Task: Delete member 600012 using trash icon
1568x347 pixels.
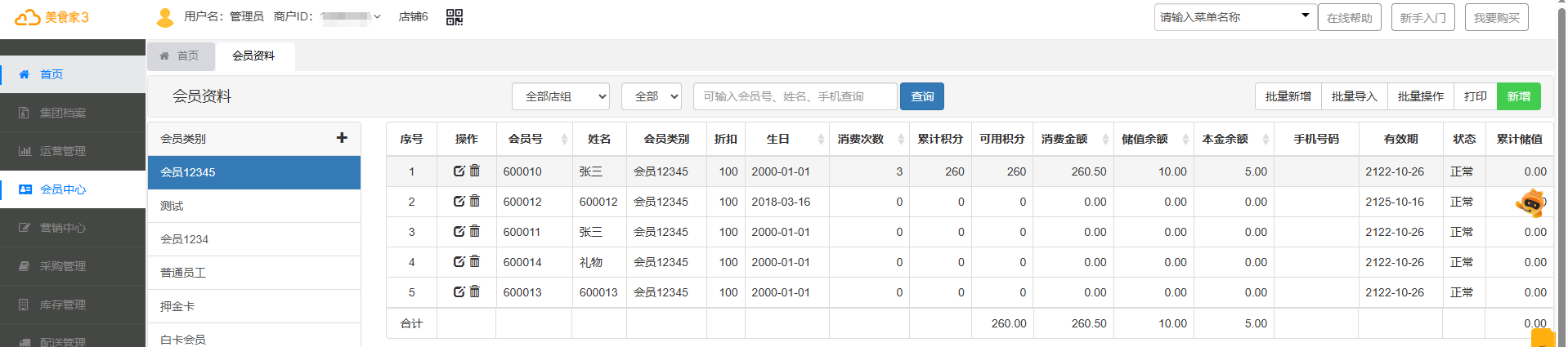Action: pos(475,201)
